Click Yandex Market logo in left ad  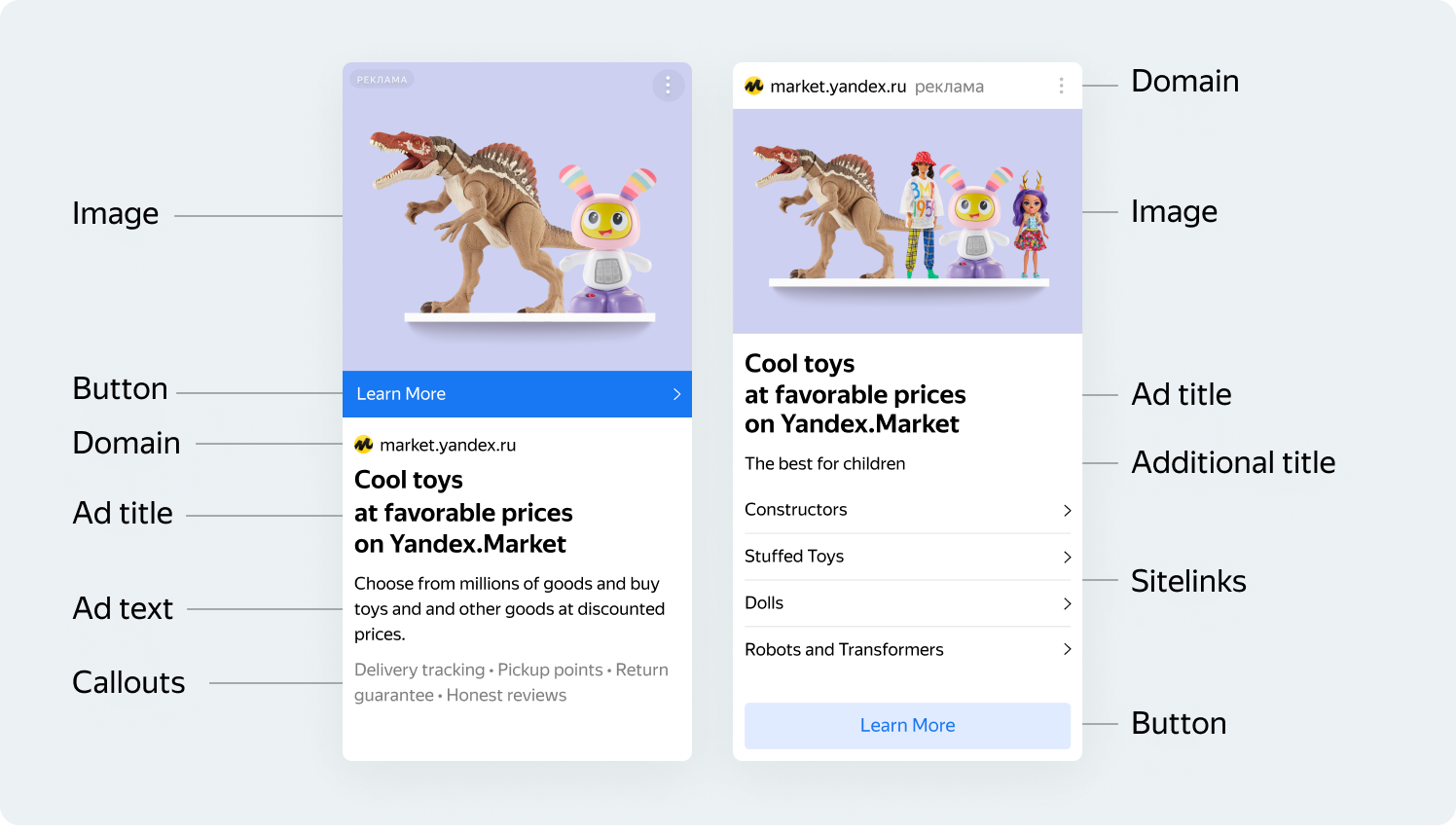tap(364, 445)
